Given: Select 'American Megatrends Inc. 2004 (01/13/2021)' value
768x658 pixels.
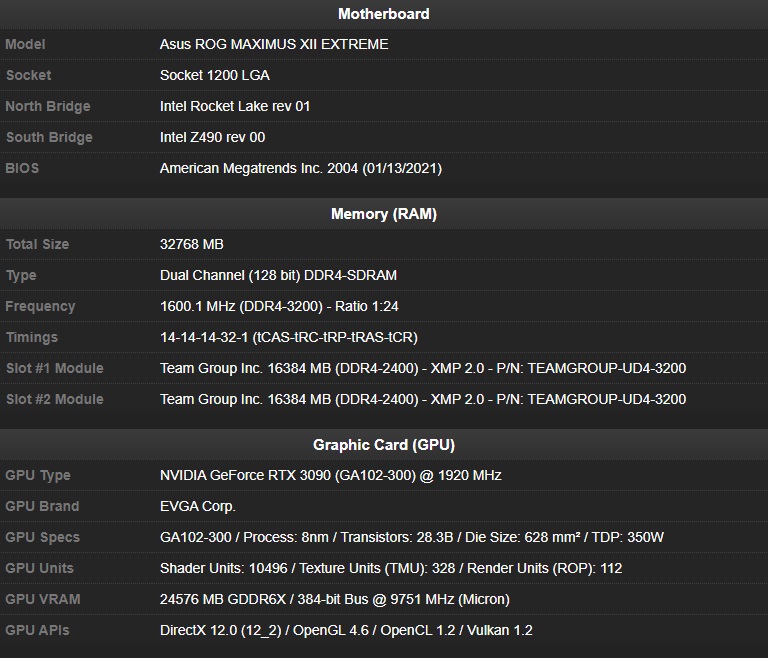Looking at the screenshot, I should coord(301,168).
